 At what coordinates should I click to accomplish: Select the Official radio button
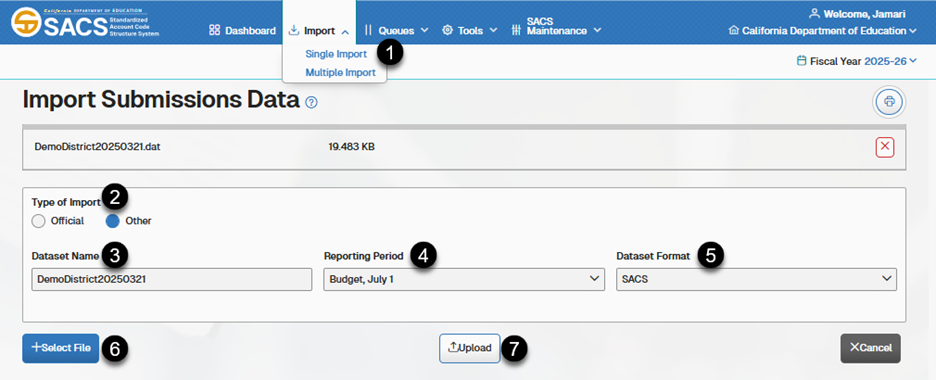click(38, 221)
